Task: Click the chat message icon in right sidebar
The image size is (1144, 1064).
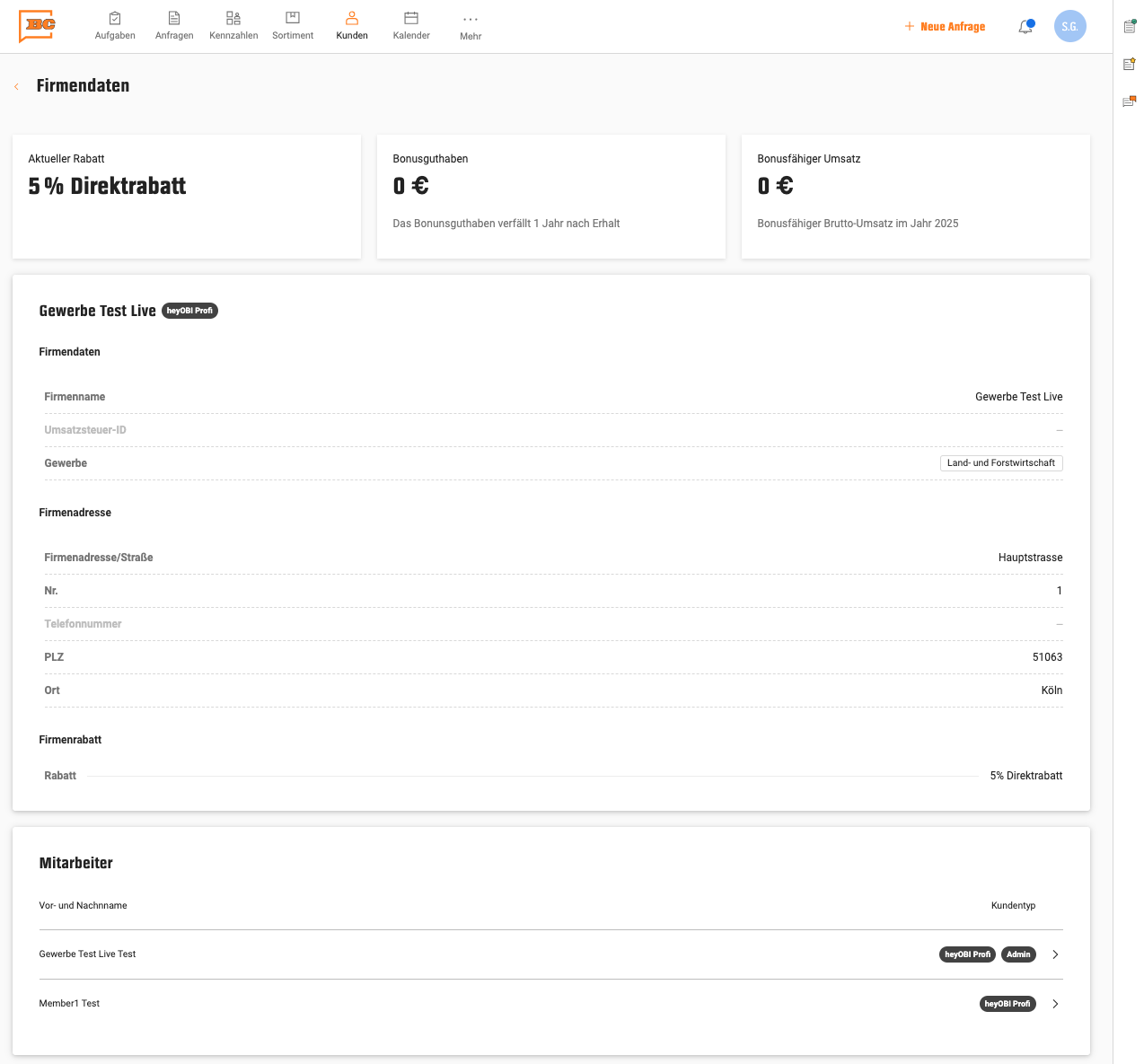Action: tap(1130, 101)
